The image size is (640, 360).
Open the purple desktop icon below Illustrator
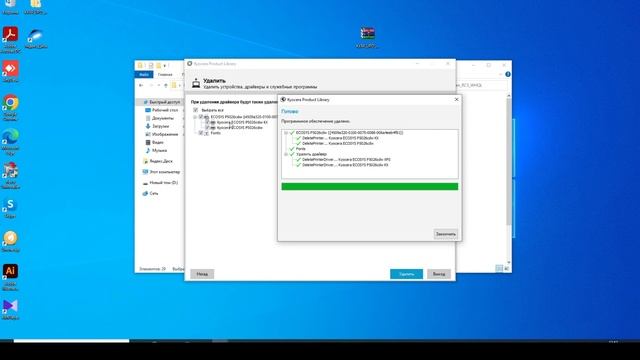(x=11, y=309)
